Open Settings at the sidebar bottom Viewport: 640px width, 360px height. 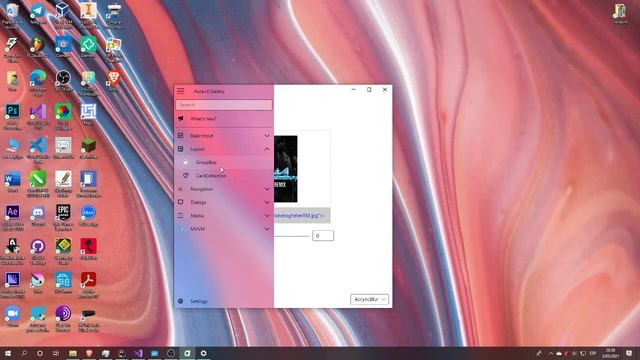pos(224,301)
